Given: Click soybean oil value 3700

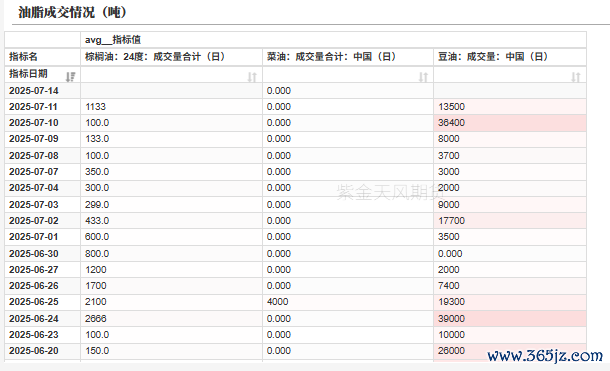Looking at the screenshot, I should (x=449, y=156).
